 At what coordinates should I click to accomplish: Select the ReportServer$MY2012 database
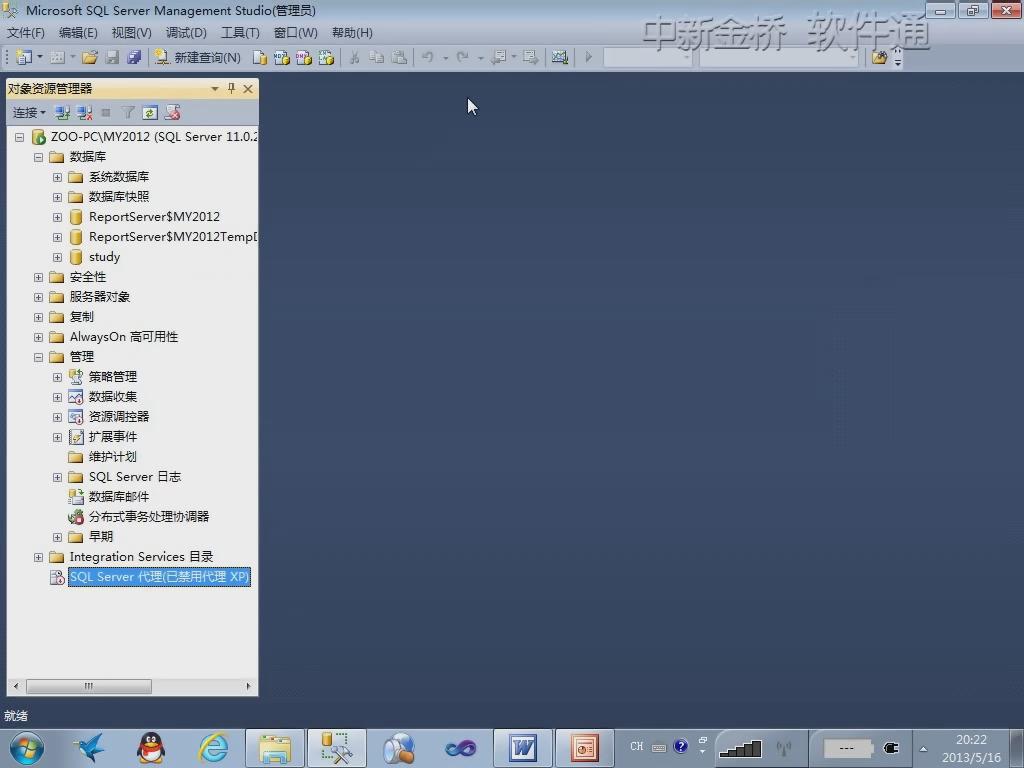(x=154, y=217)
